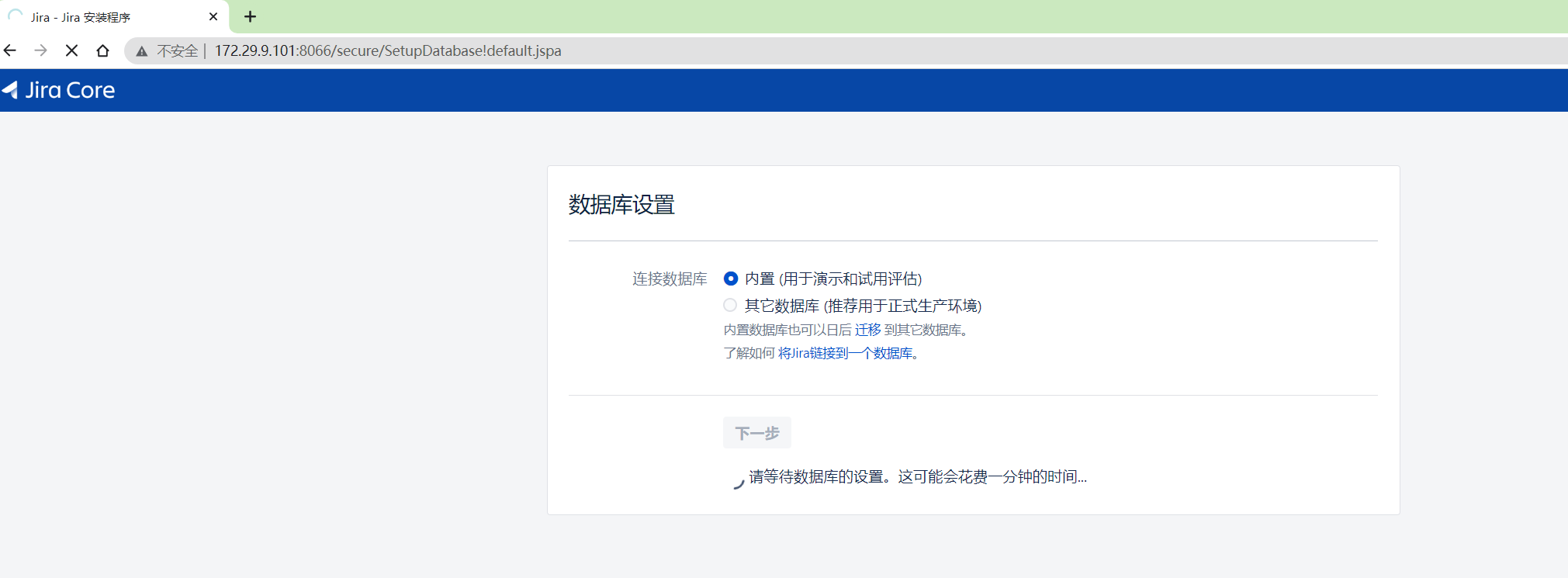Click the not-secure warning triangle icon
This screenshot has height=578, width=1568.
click(141, 51)
